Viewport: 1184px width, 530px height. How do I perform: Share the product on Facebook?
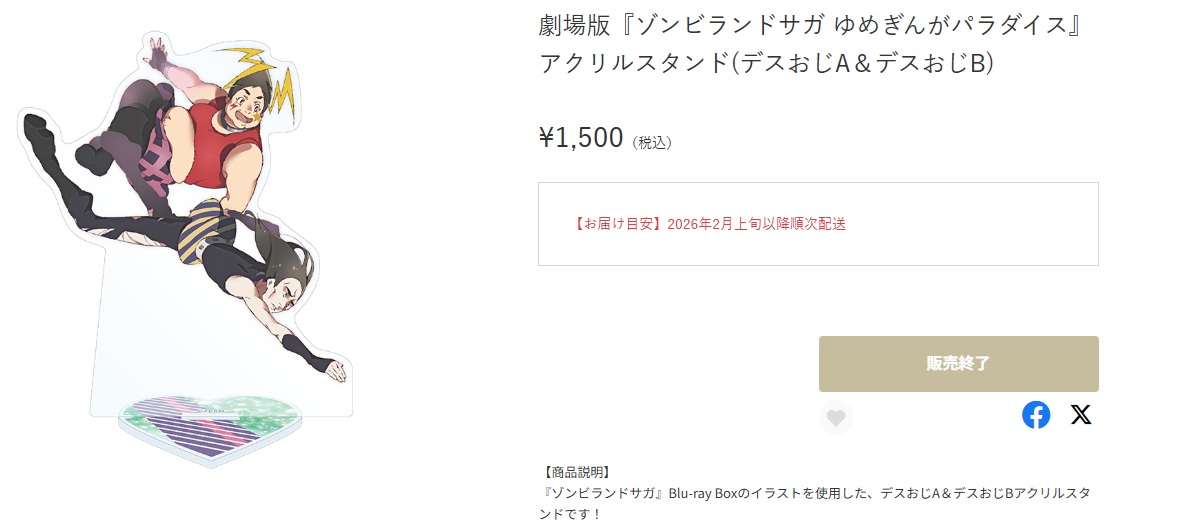click(1036, 415)
